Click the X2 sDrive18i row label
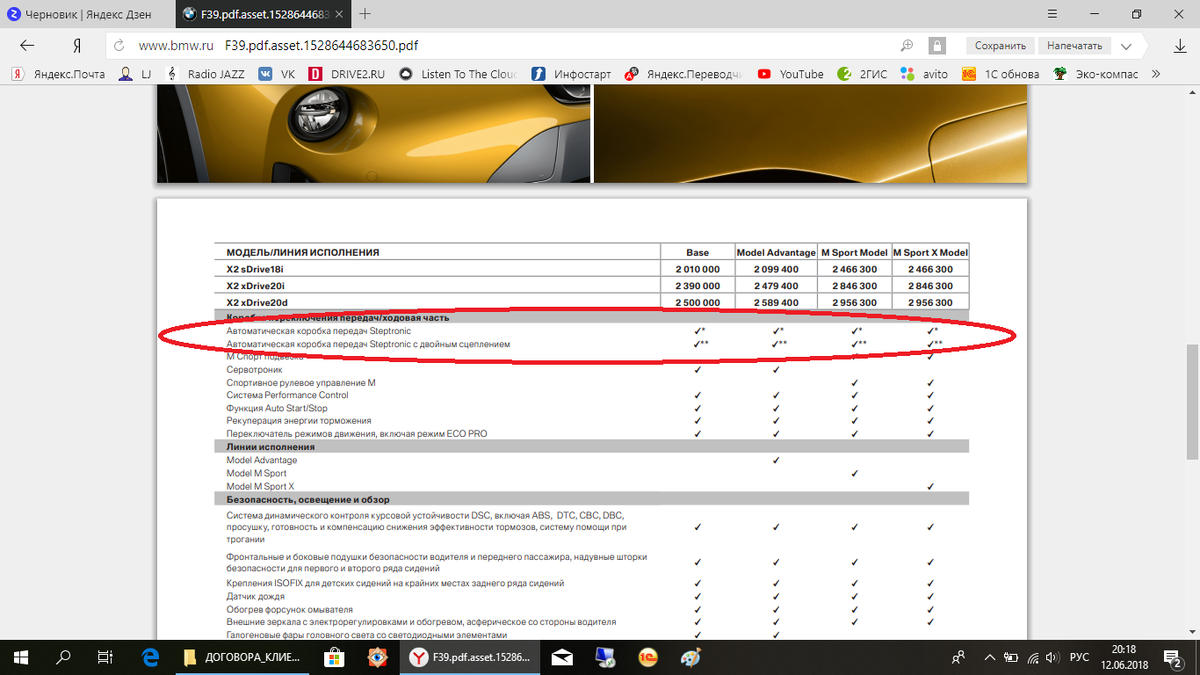 coord(257,269)
